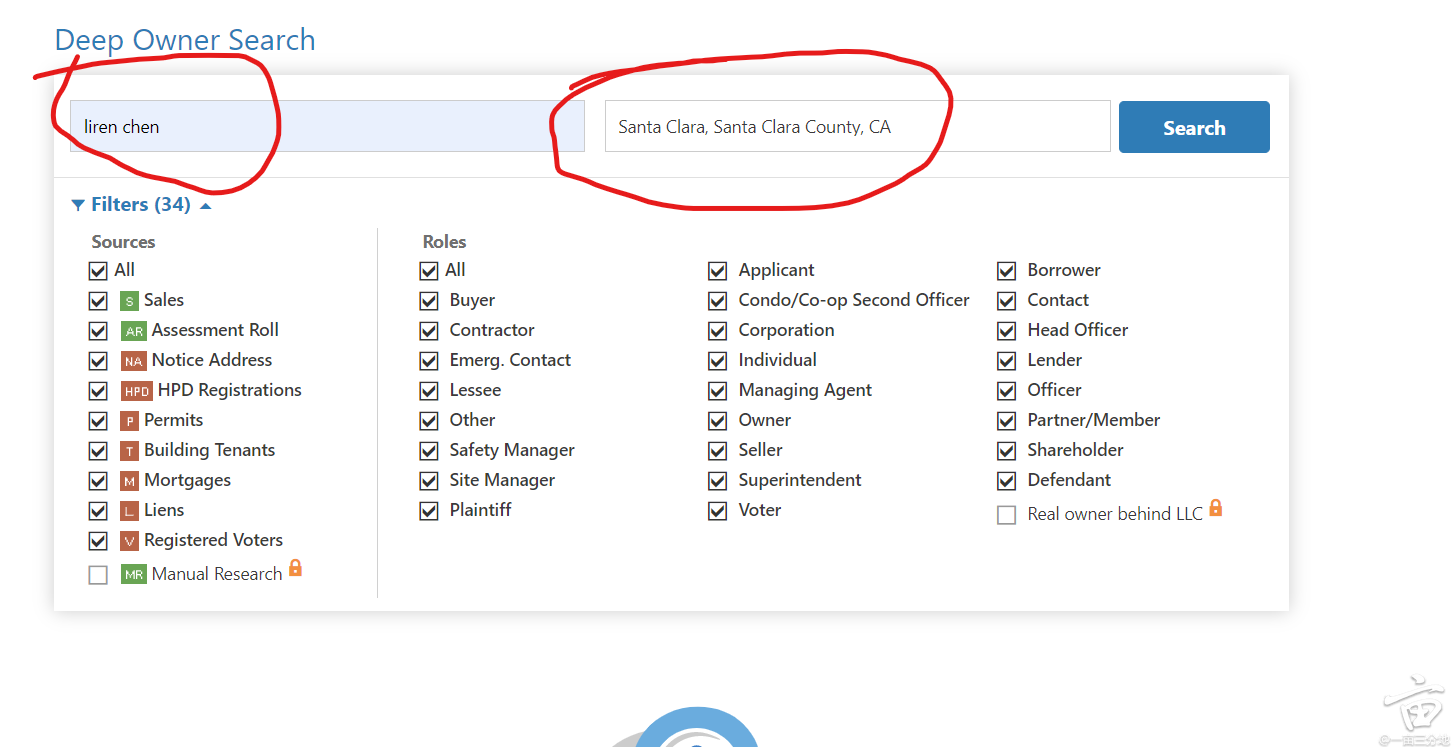
Task: Toggle the Officer role checkbox
Action: [1007, 391]
